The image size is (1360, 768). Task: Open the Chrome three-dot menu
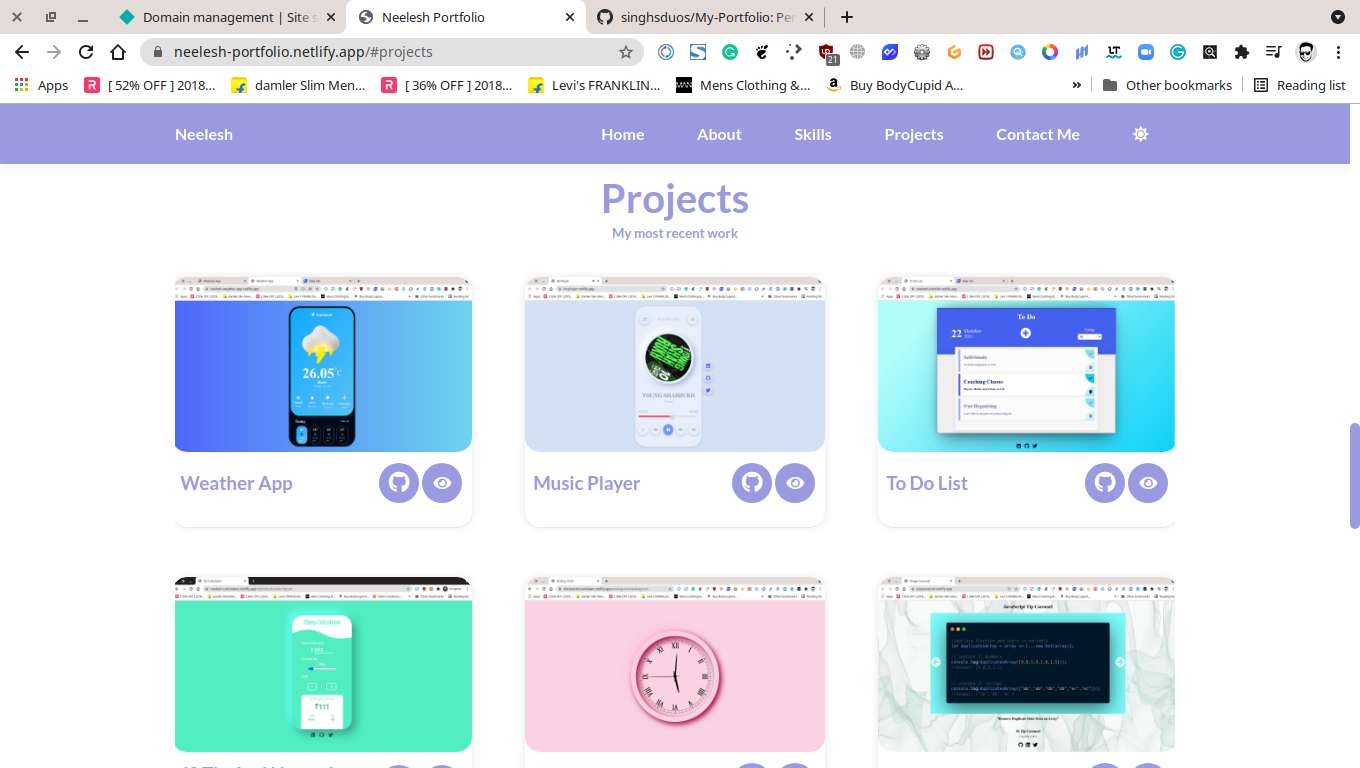point(1338,52)
